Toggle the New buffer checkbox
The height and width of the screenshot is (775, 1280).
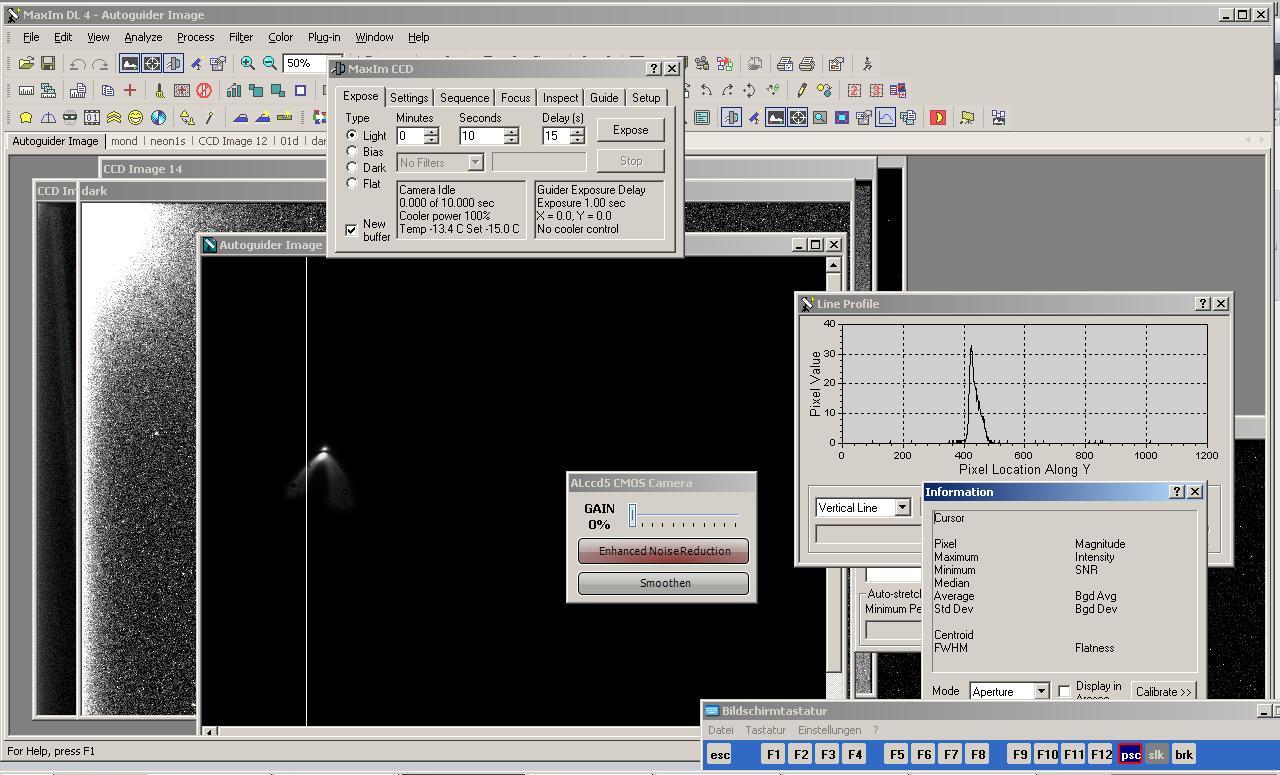(x=351, y=230)
